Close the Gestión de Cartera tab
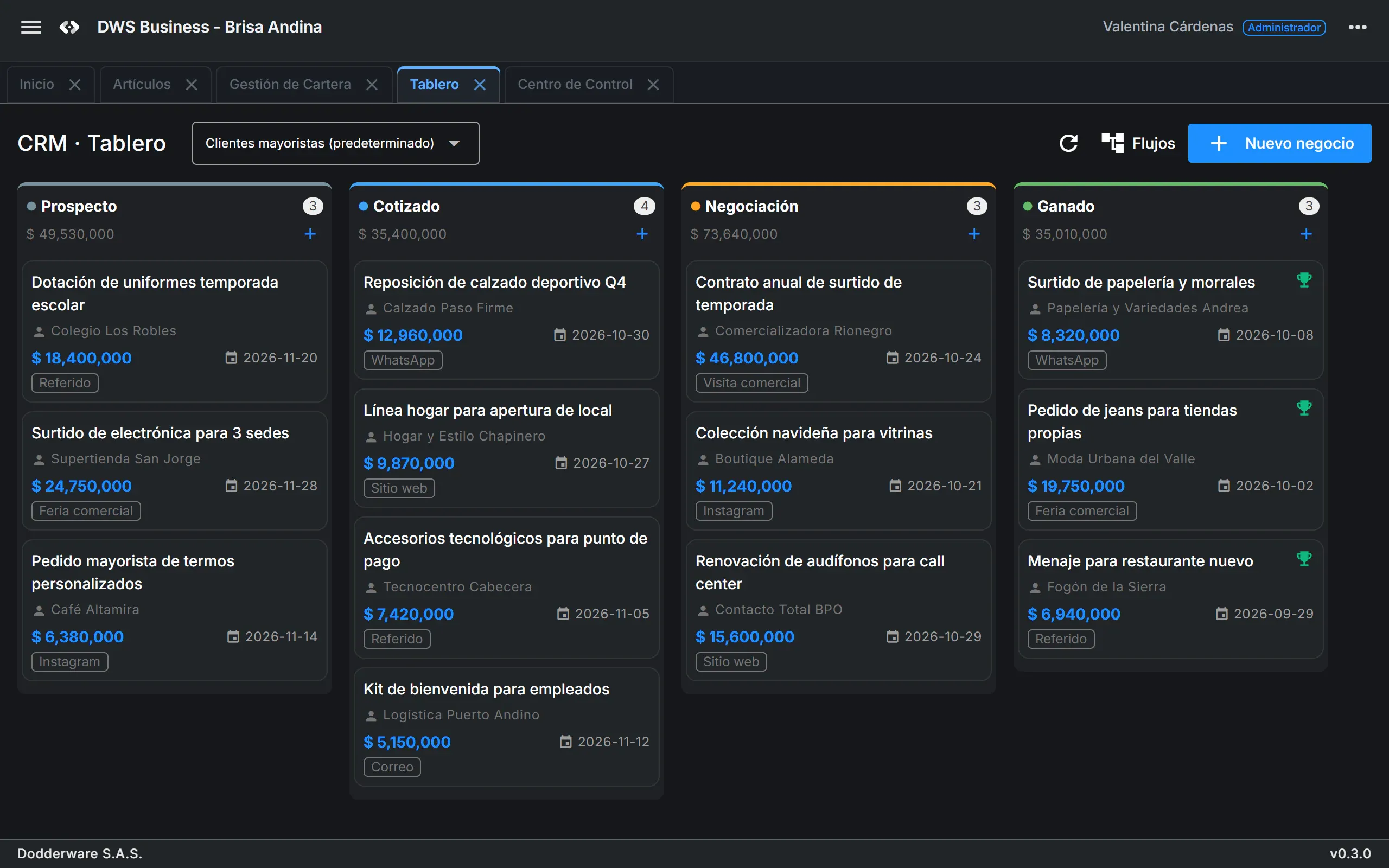Image resolution: width=1389 pixels, height=868 pixels. pyautogui.click(x=372, y=85)
